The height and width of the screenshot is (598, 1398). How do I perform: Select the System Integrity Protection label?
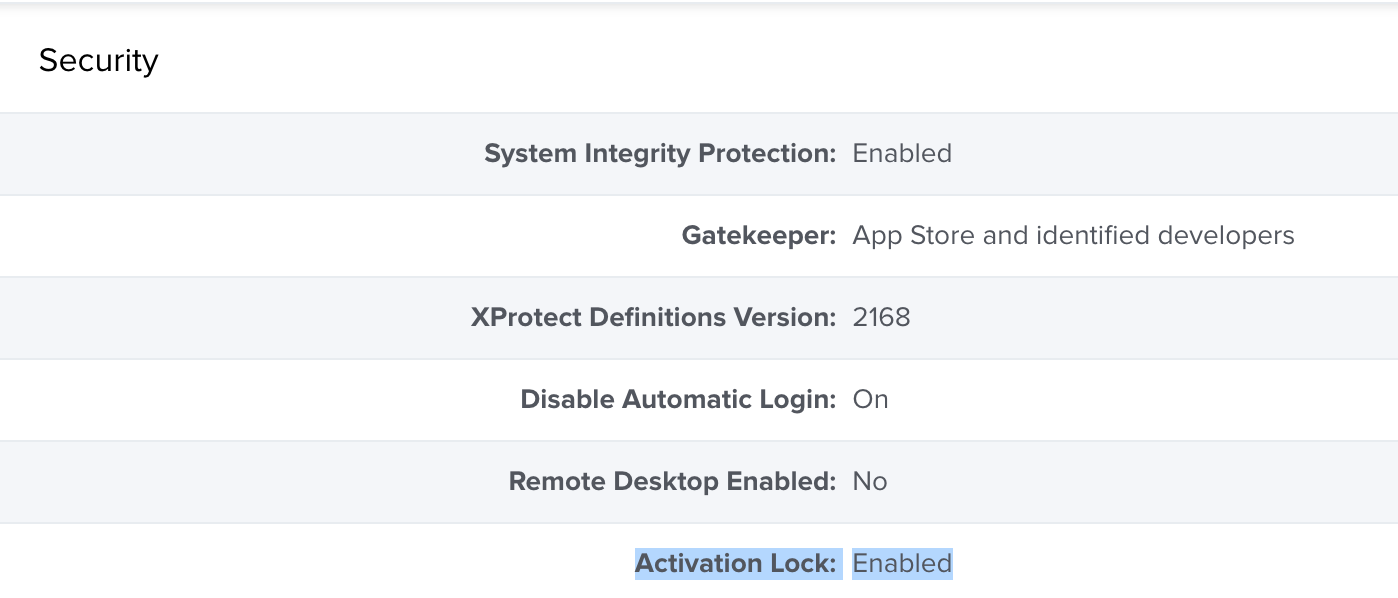click(660, 153)
